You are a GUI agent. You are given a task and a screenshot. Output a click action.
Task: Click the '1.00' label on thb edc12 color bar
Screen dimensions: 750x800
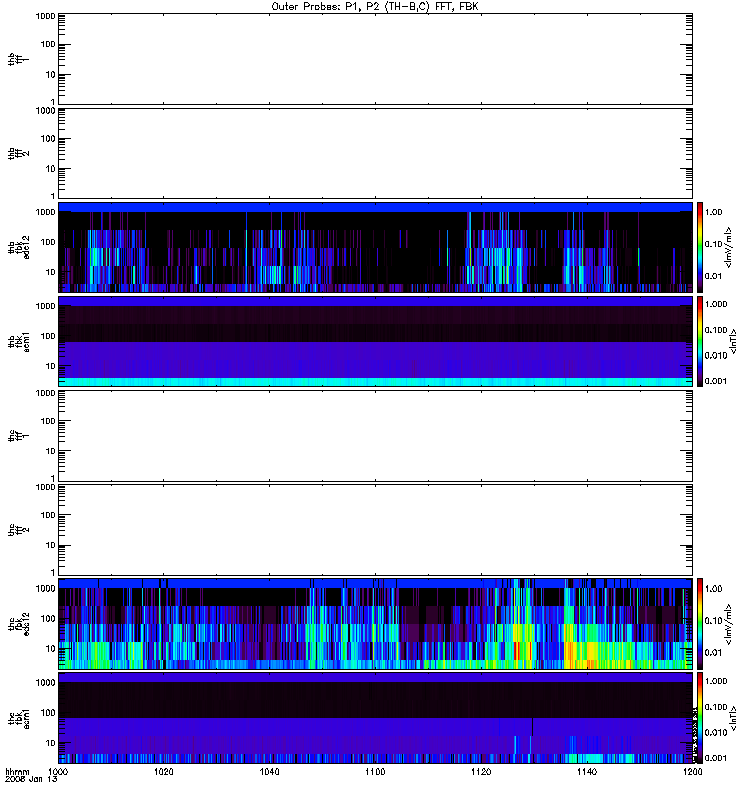[x=713, y=212]
